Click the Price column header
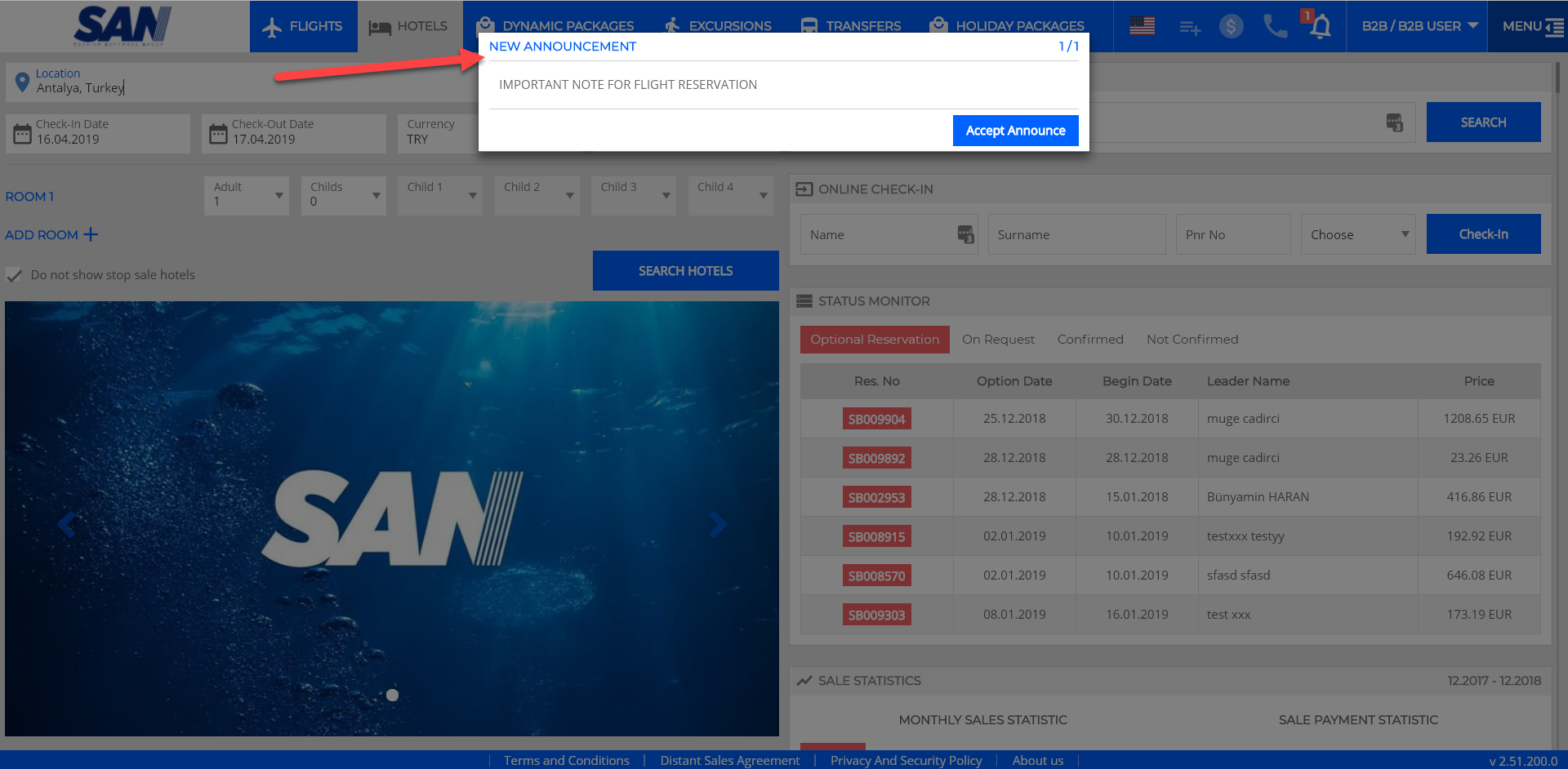The width and height of the screenshot is (1568, 769). 1479,381
